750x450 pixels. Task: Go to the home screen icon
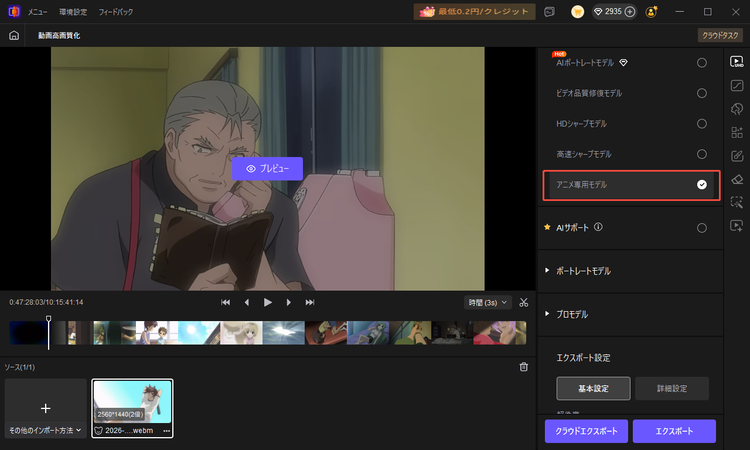pos(14,35)
